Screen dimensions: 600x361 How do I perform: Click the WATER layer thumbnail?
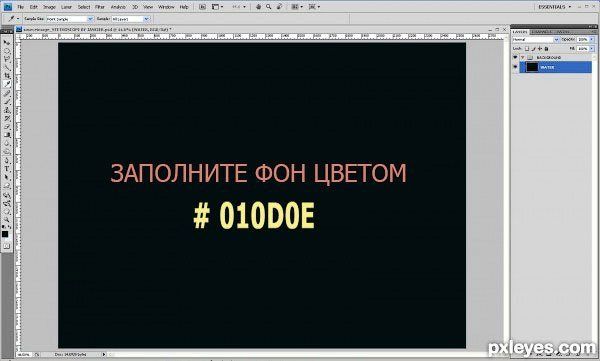[x=532, y=67]
